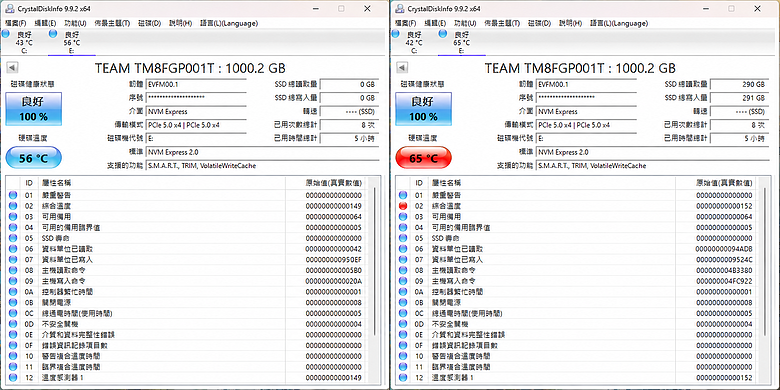Screen dimensions: 780x390
Task: Click firmware field EVFM00.1 in 56 °C window
Action: 196,85
